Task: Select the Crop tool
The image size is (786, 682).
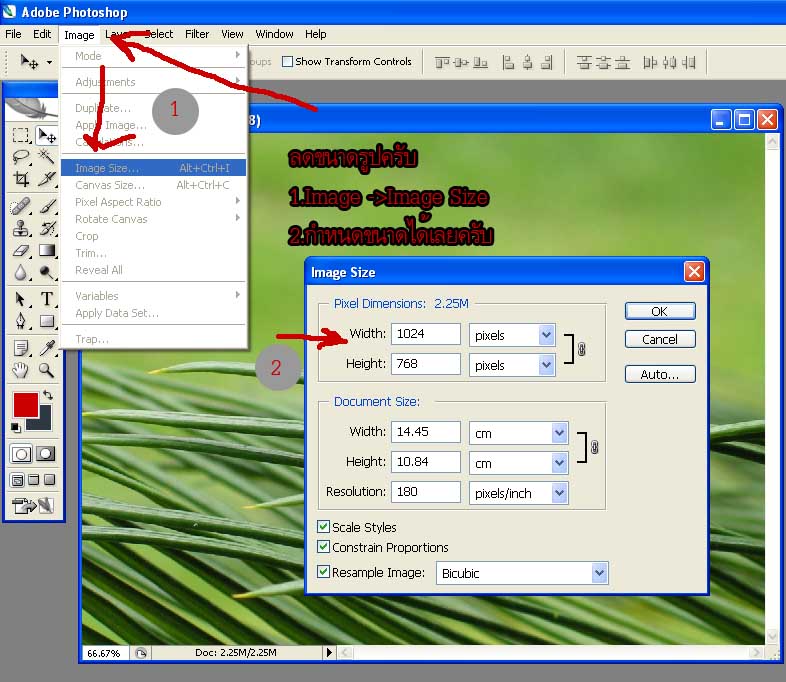Action: point(21,179)
